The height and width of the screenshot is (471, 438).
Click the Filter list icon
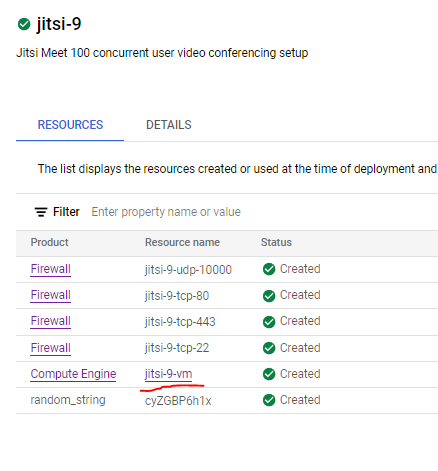tap(41, 212)
